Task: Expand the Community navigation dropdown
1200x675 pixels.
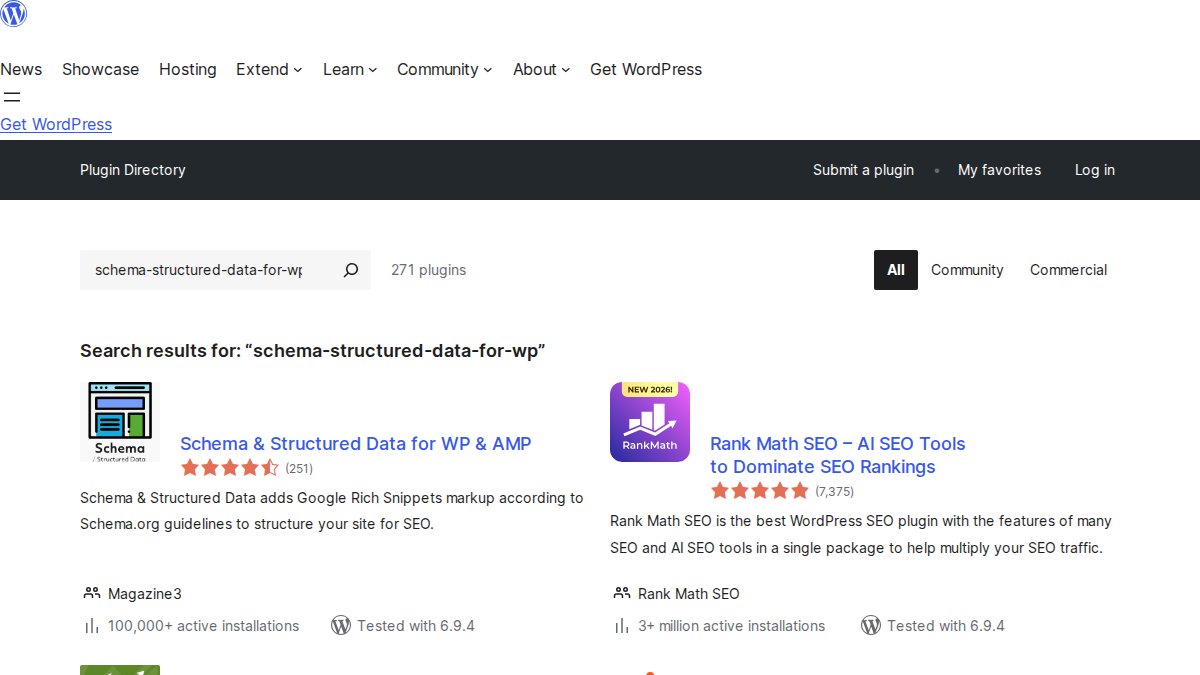Action: 444,69
